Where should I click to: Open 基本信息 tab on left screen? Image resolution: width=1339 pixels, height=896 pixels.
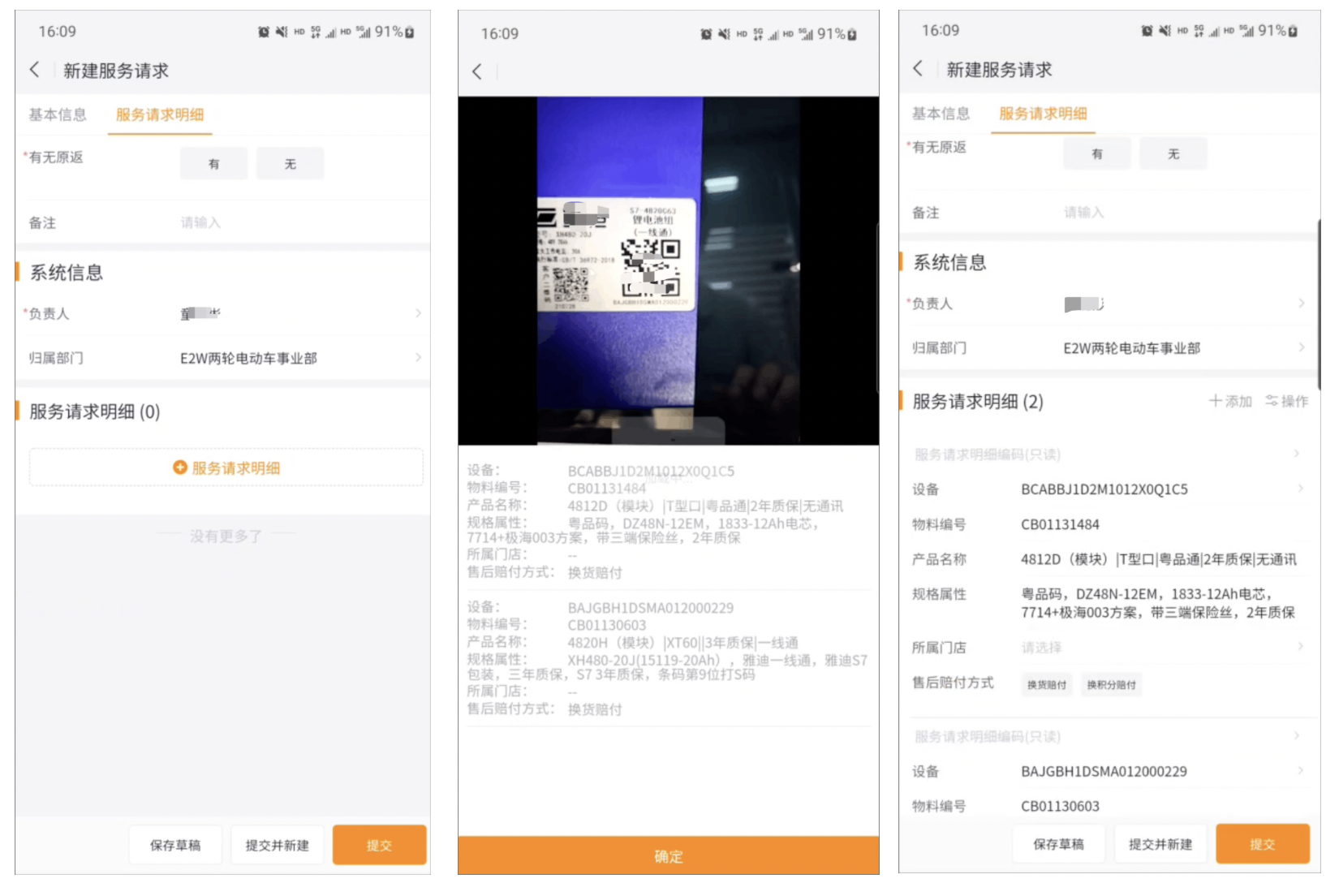point(58,114)
